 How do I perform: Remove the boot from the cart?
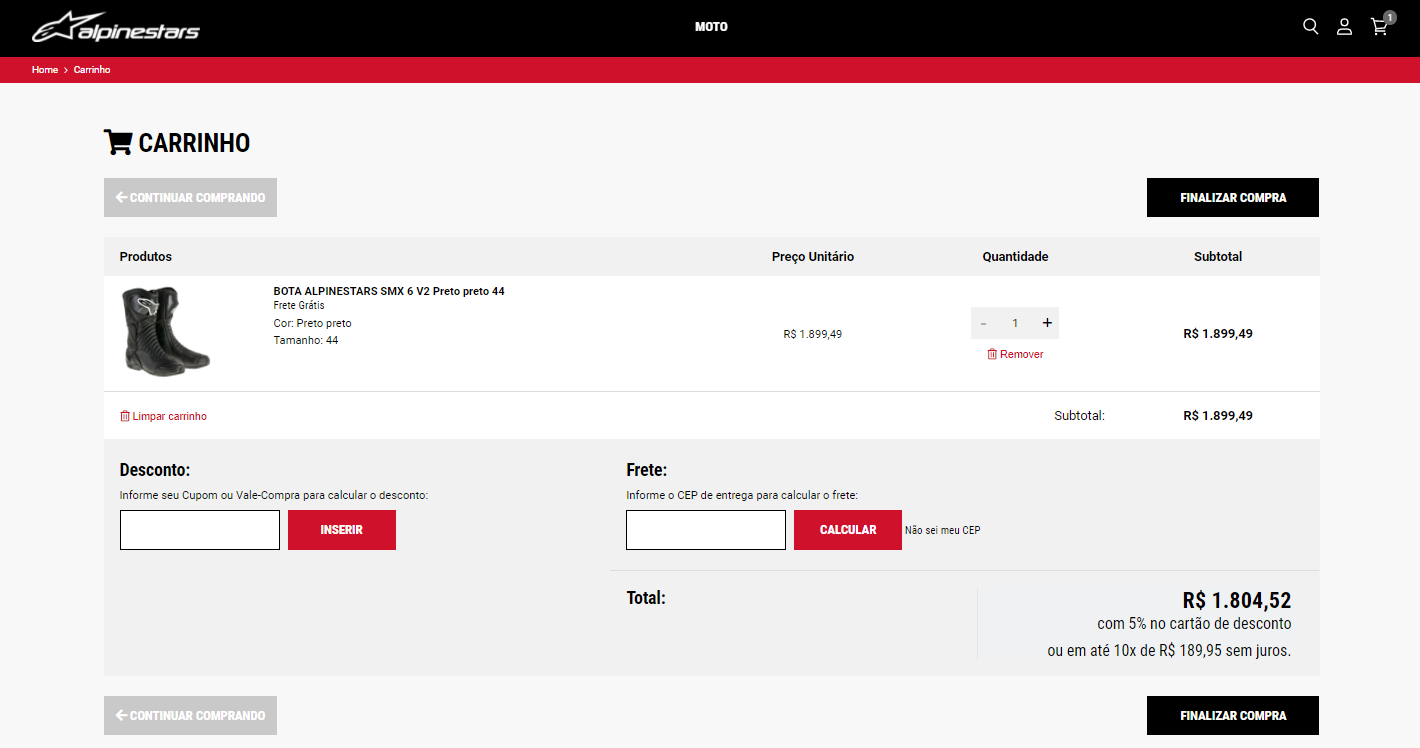pos(1015,354)
